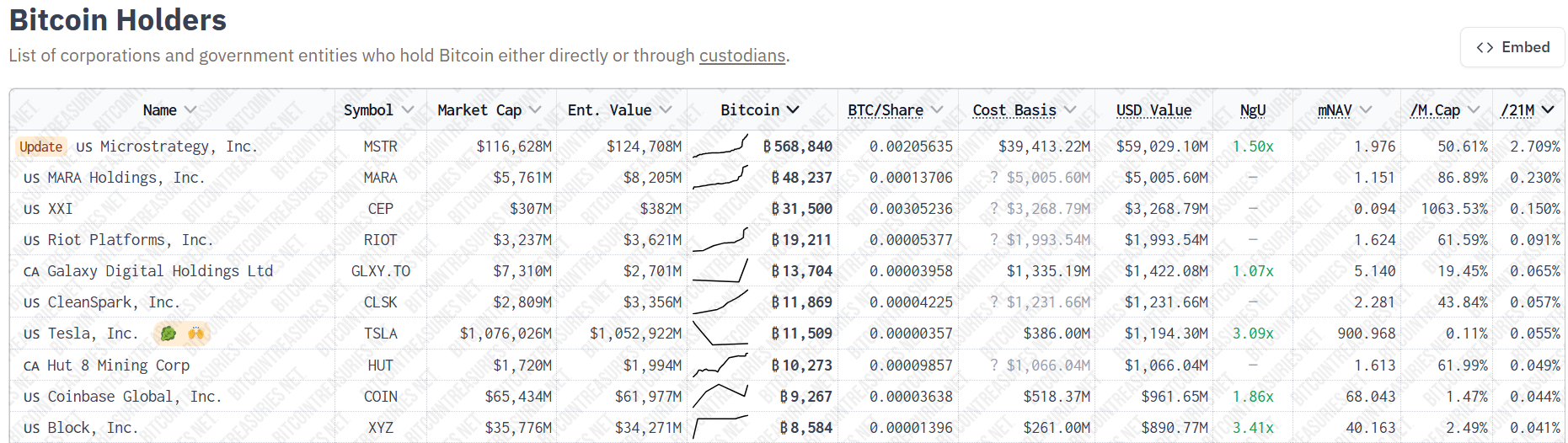Click the Cost Basis column header

click(x=1014, y=110)
